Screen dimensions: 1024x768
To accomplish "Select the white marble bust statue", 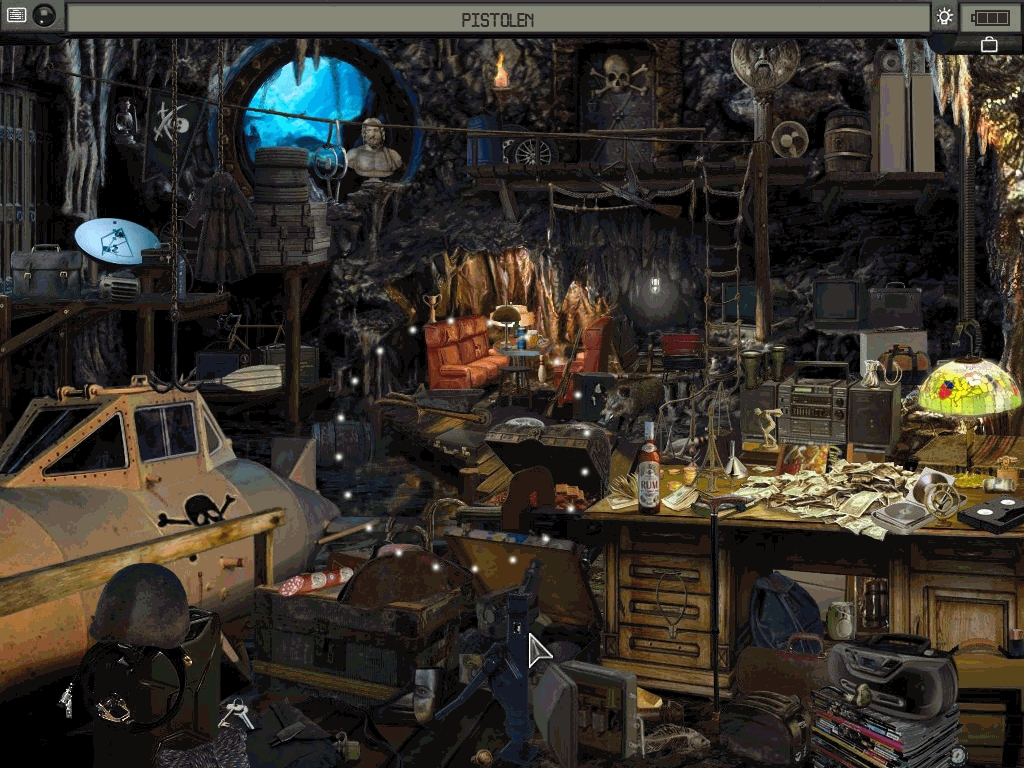I will [x=373, y=152].
